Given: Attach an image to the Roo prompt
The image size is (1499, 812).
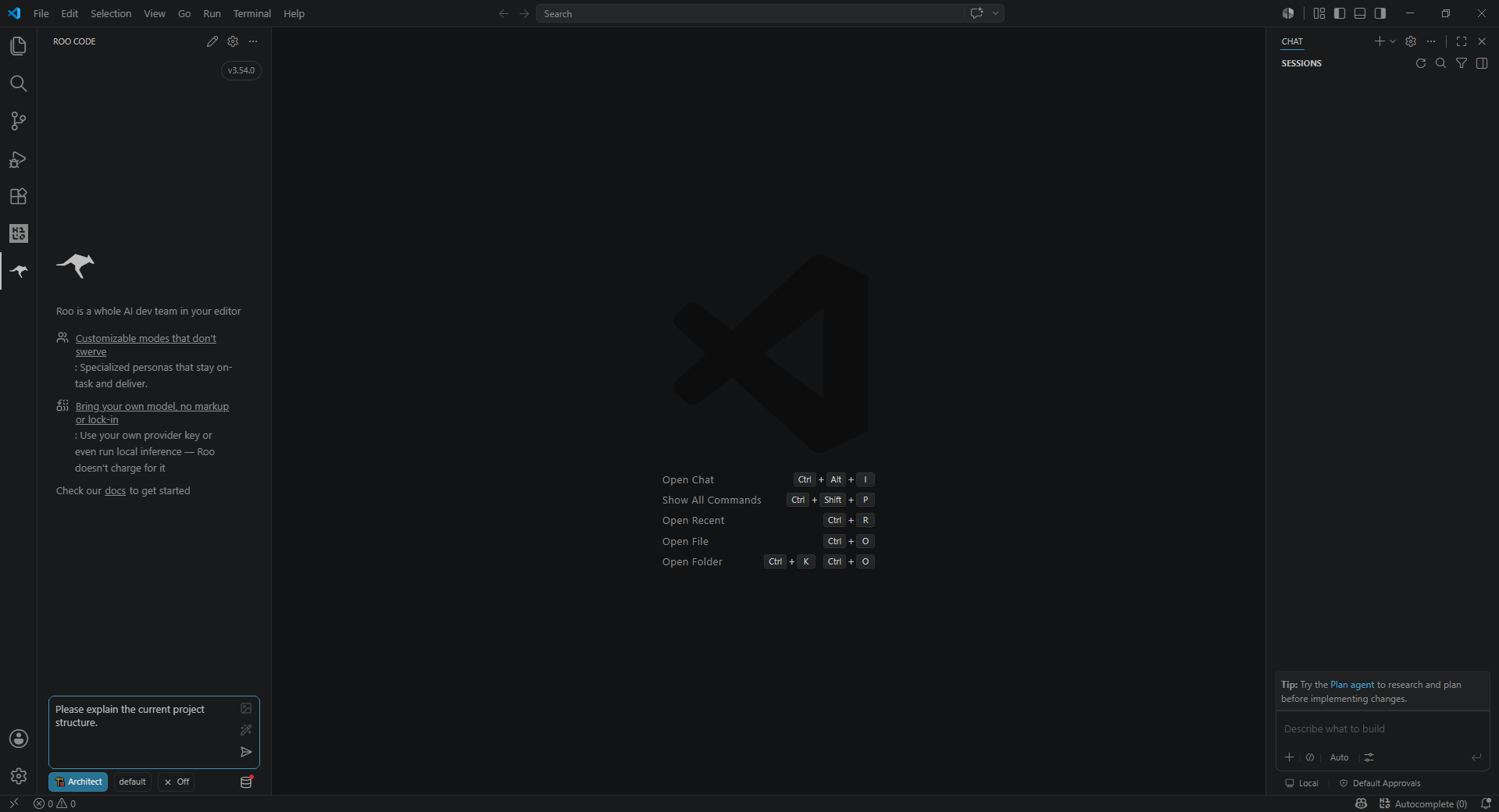Looking at the screenshot, I should (246, 708).
